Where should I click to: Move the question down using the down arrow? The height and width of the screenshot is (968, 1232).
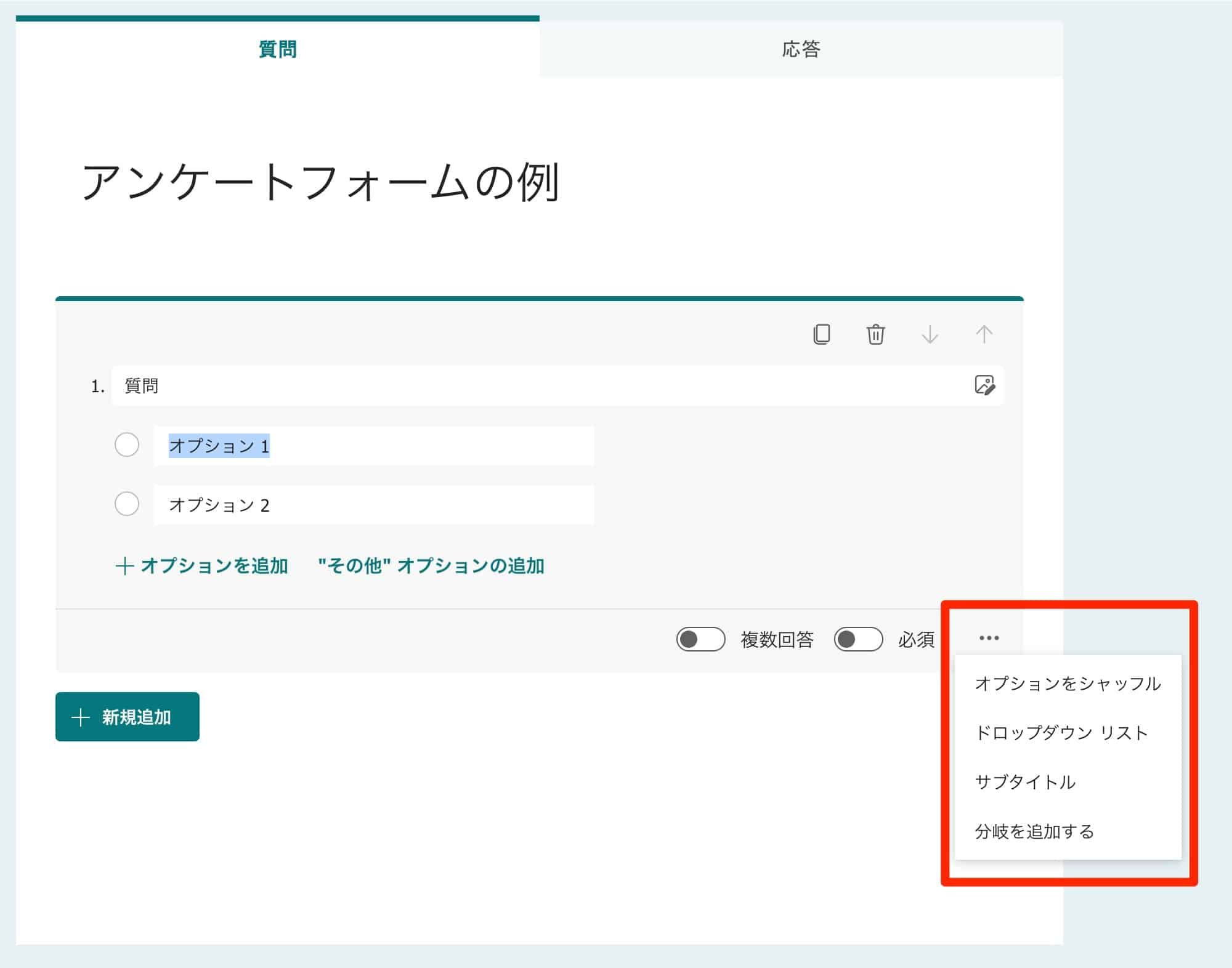tap(930, 334)
